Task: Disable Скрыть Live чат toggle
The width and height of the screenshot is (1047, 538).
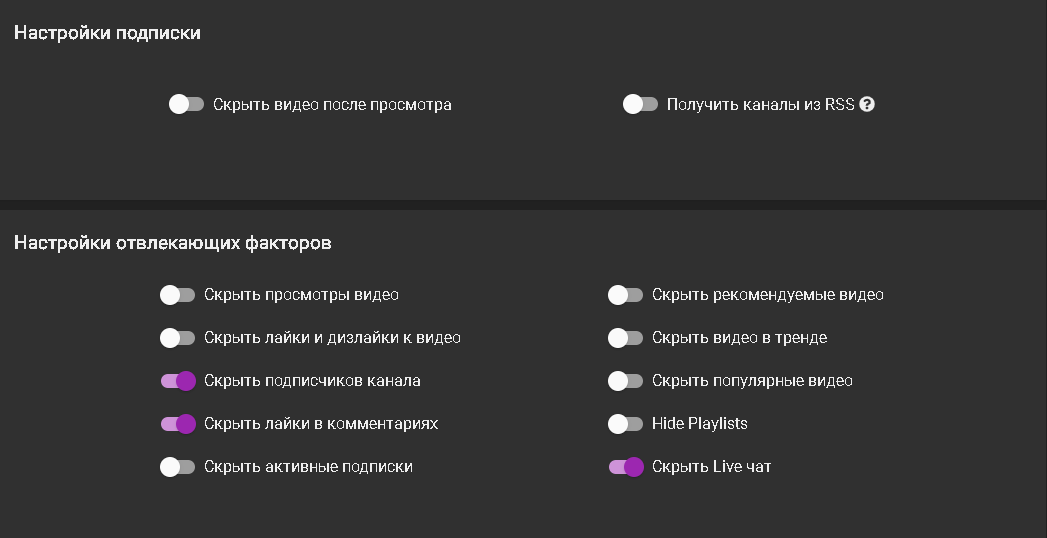Action: tap(625, 467)
